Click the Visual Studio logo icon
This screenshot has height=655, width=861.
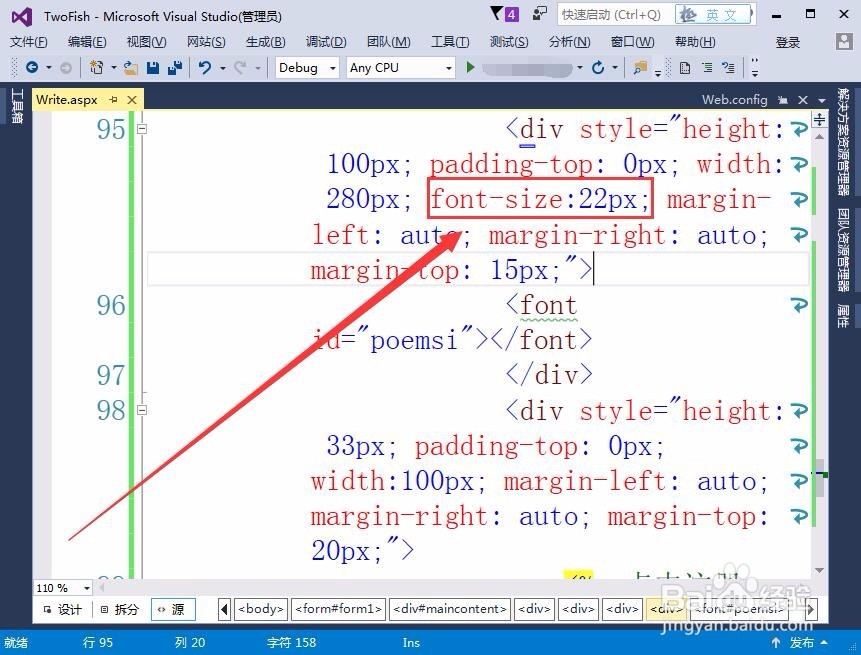(22, 17)
